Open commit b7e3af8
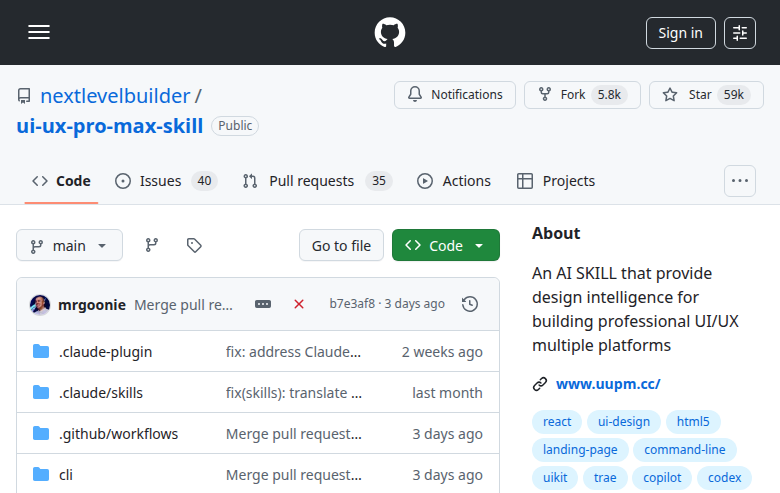 click(352, 303)
